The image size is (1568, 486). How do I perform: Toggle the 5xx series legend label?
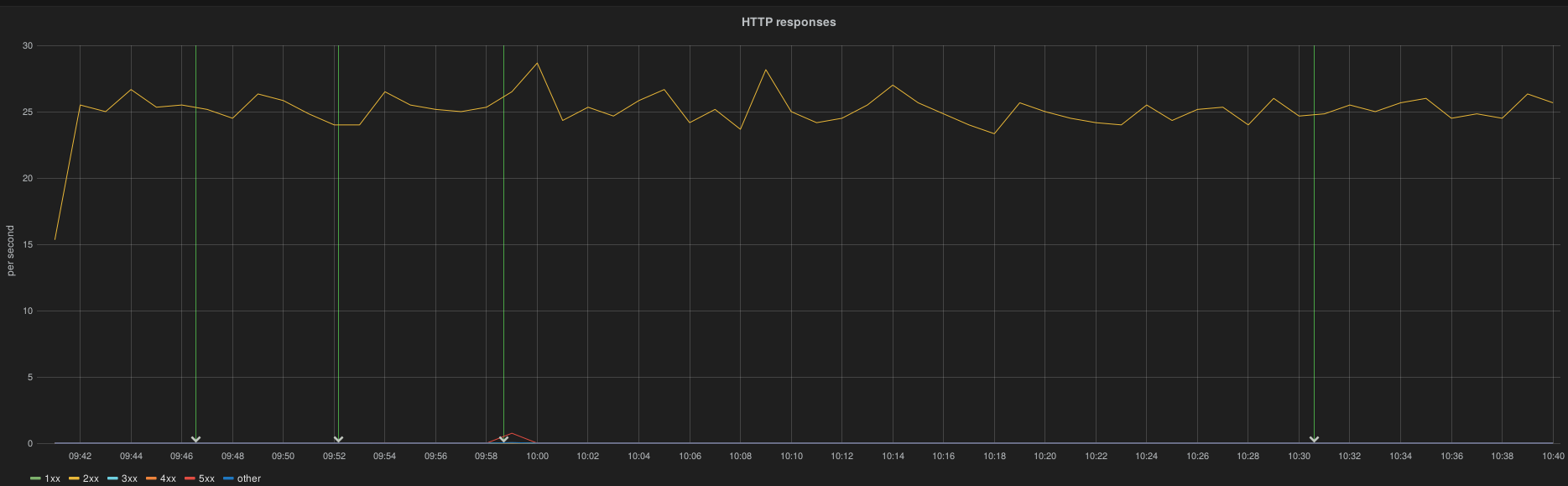206,478
